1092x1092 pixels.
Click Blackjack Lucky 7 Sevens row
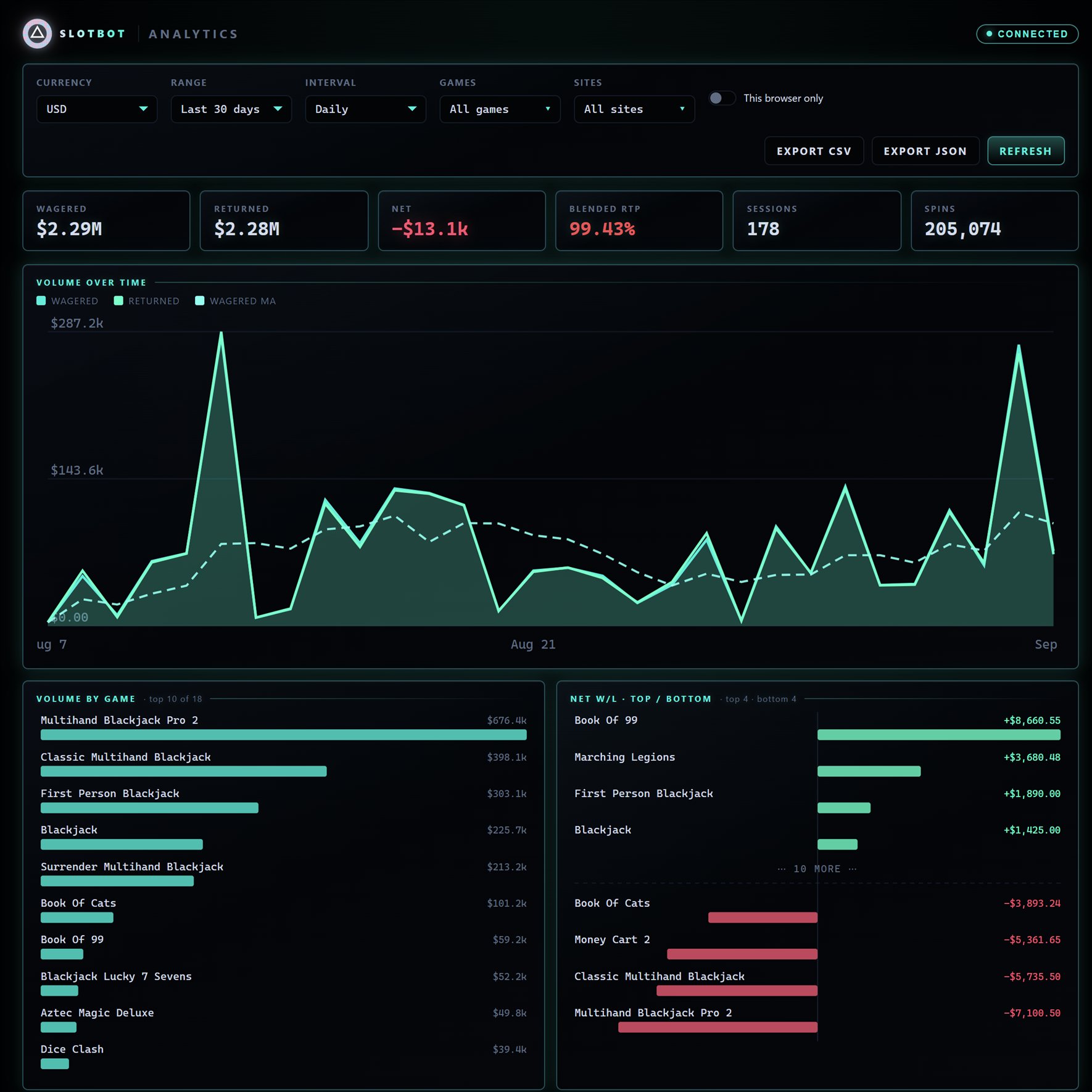click(284, 983)
